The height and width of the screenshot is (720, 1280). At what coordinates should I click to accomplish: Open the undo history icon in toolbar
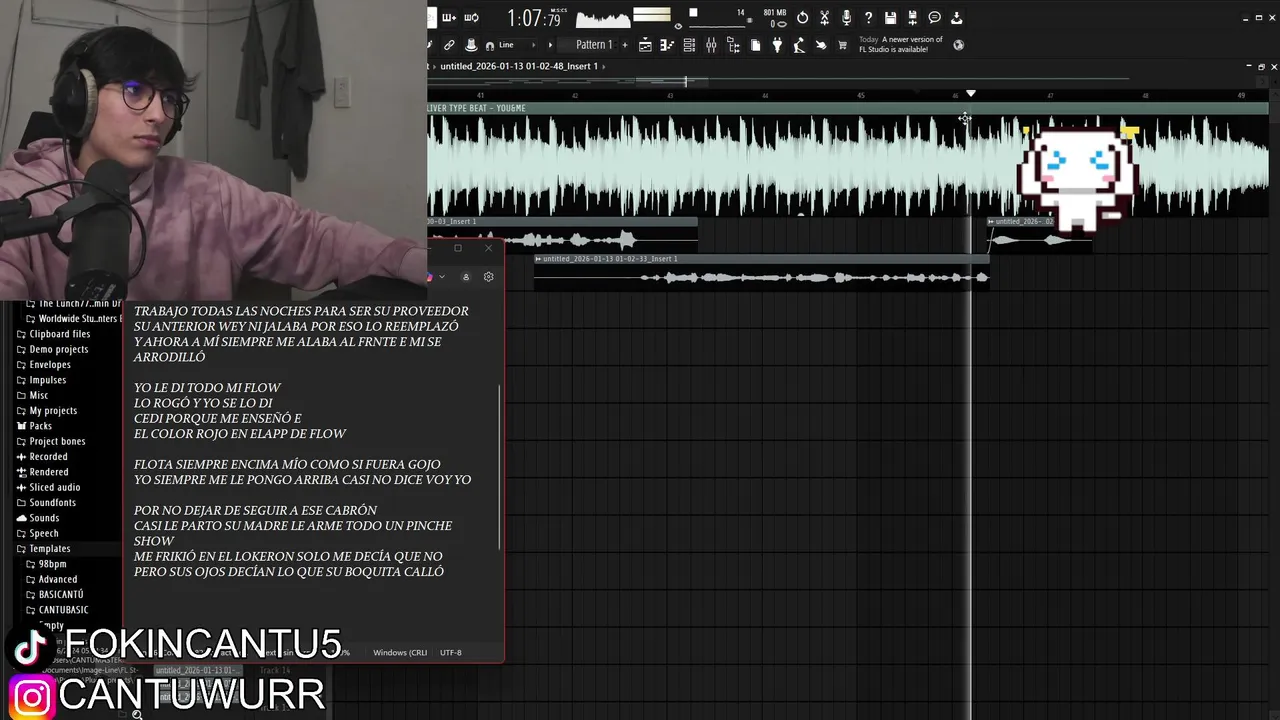[x=802, y=18]
